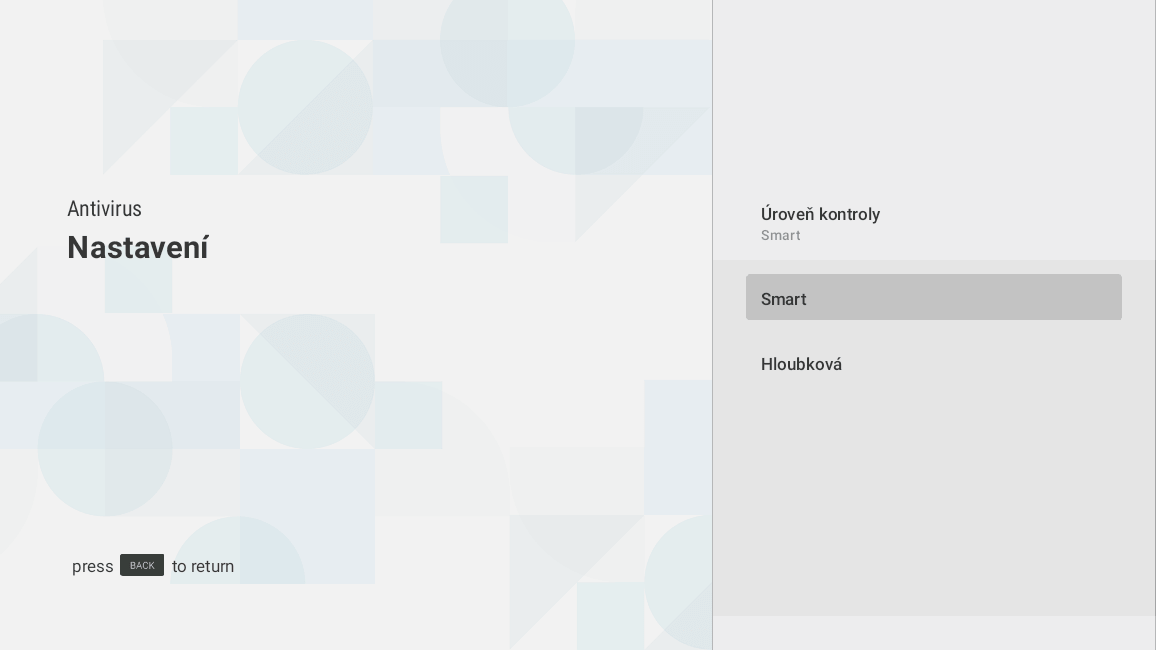Click the currently highlighted Smart entry
Screen dimensions: 1156x650
[934, 297]
